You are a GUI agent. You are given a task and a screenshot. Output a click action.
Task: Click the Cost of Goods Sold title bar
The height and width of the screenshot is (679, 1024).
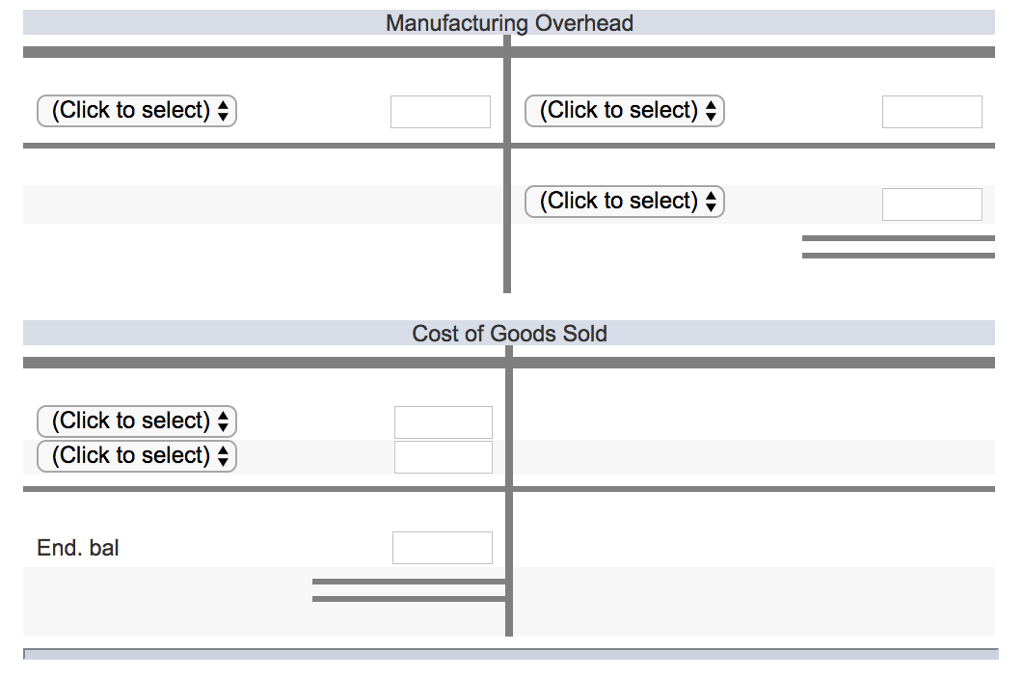coord(510,333)
